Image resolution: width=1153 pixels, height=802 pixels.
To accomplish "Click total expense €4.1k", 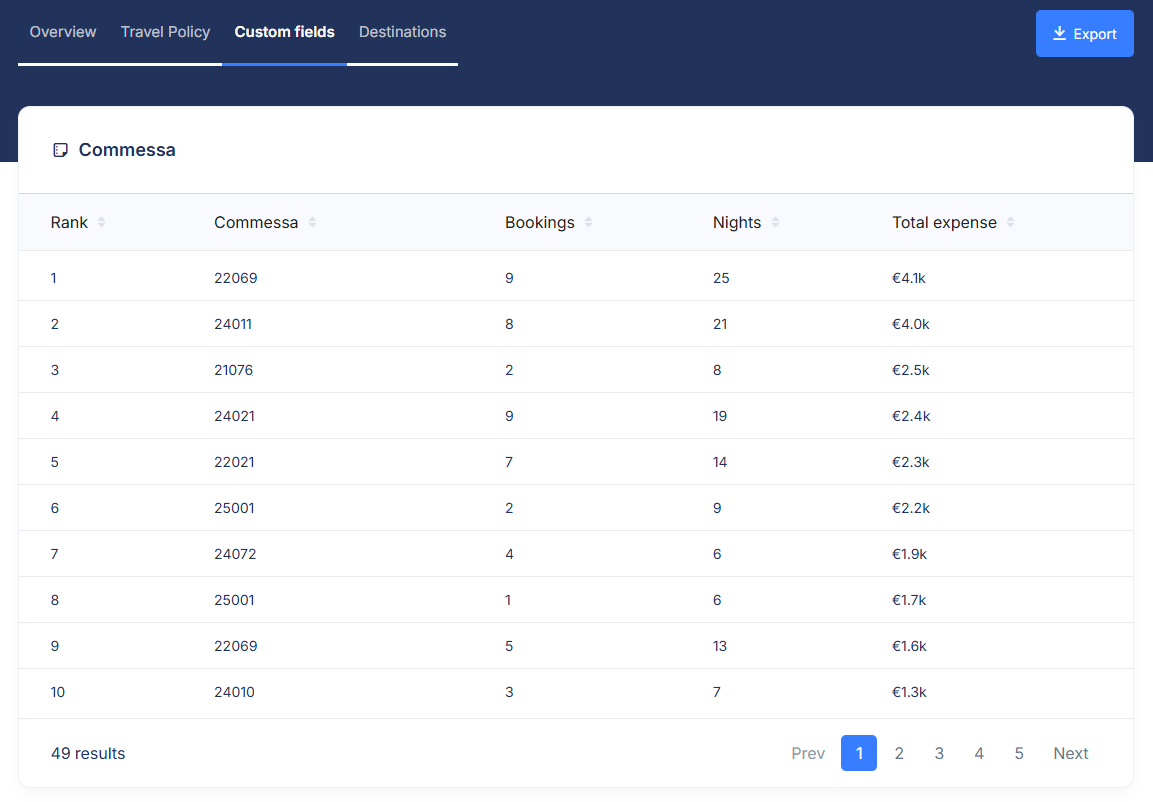I will point(909,278).
